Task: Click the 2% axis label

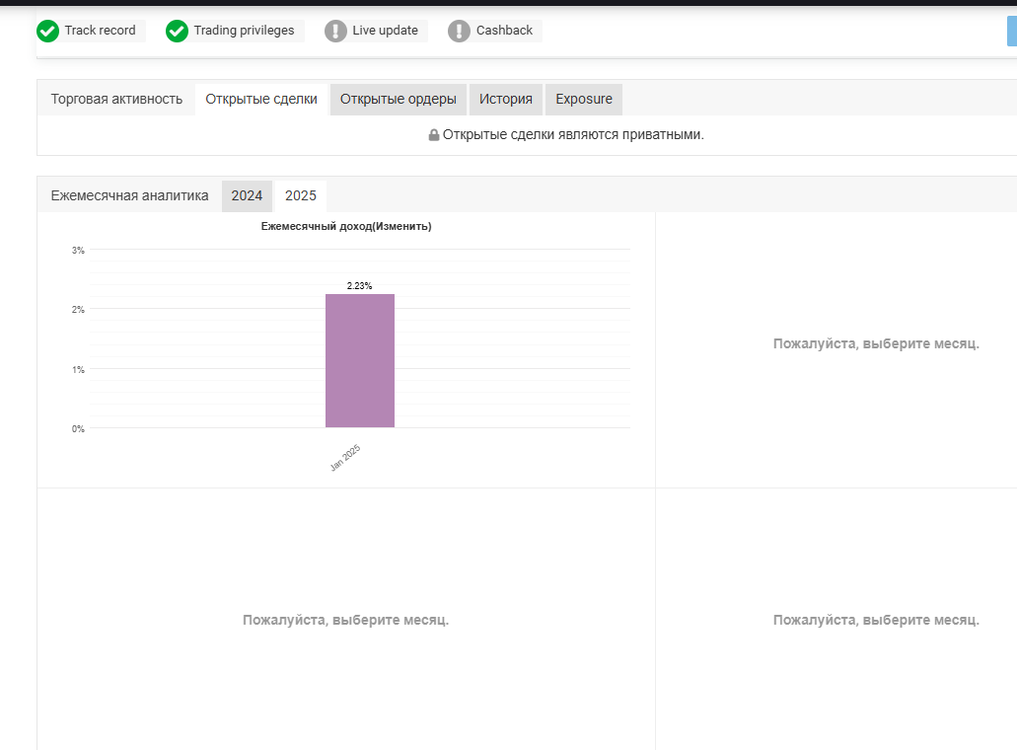Action: click(x=78, y=309)
